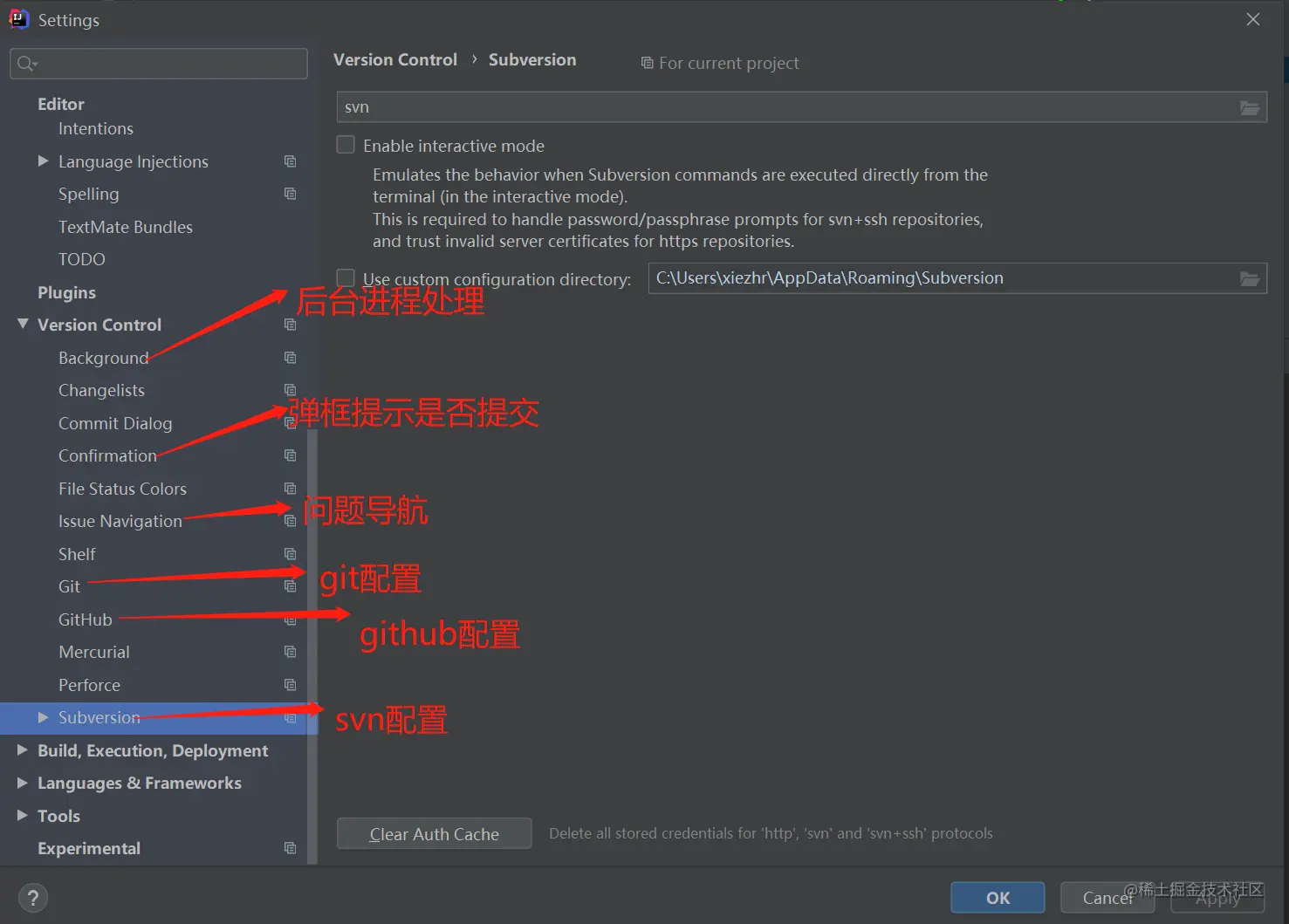Click the IntelliJ logo in title bar
The image size is (1289, 924).
point(18,19)
